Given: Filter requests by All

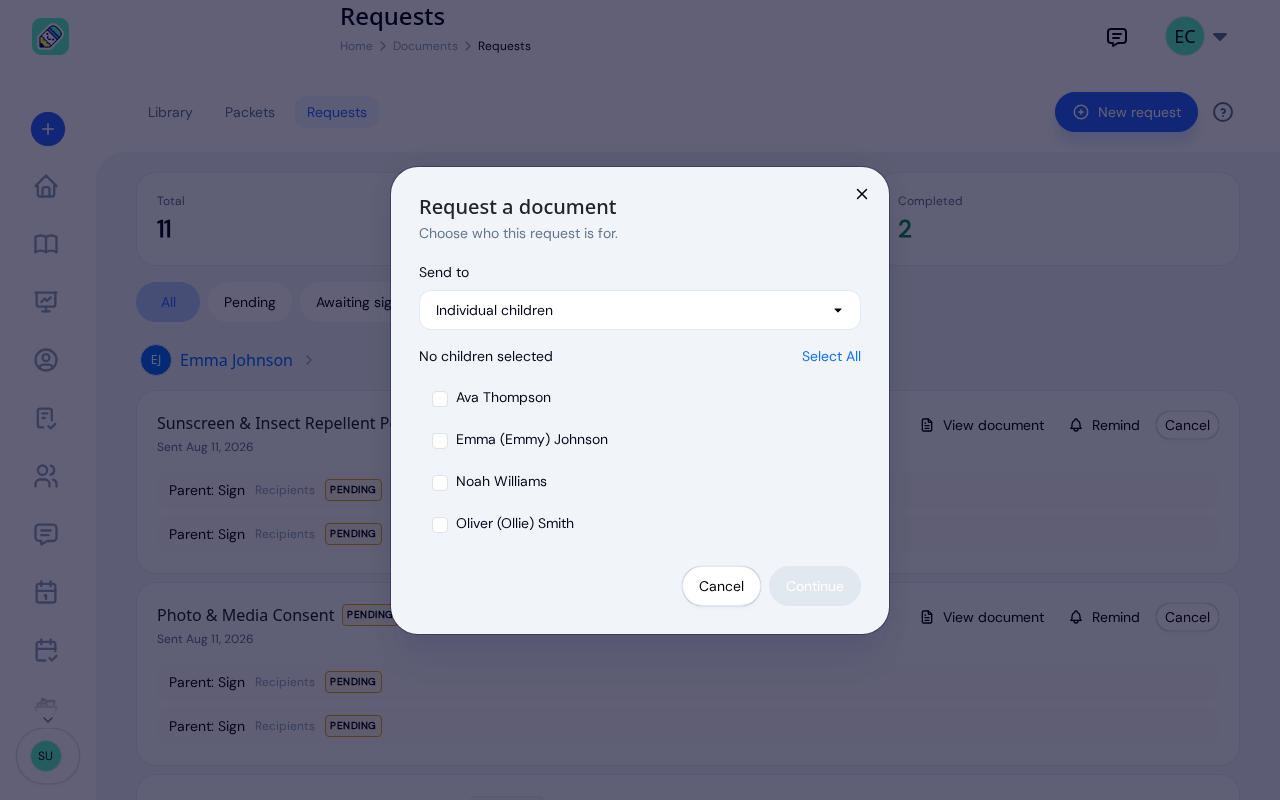Looking at the screenshot, I should coord(168,302).
